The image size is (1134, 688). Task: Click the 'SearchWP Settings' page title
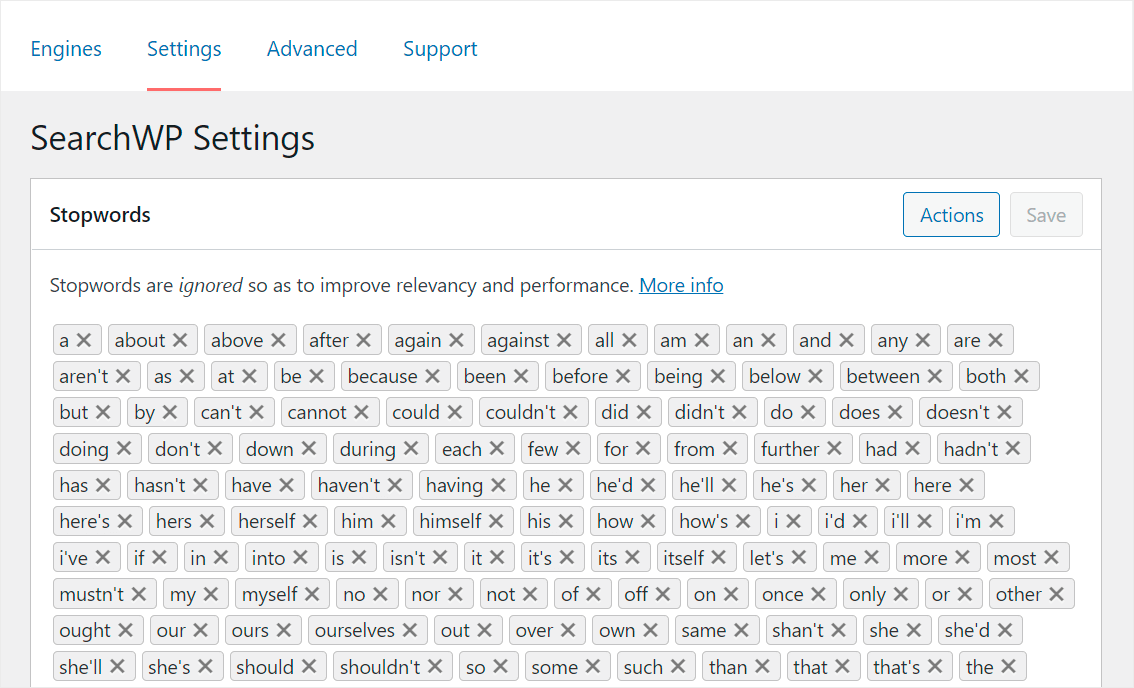click(173, 137)
